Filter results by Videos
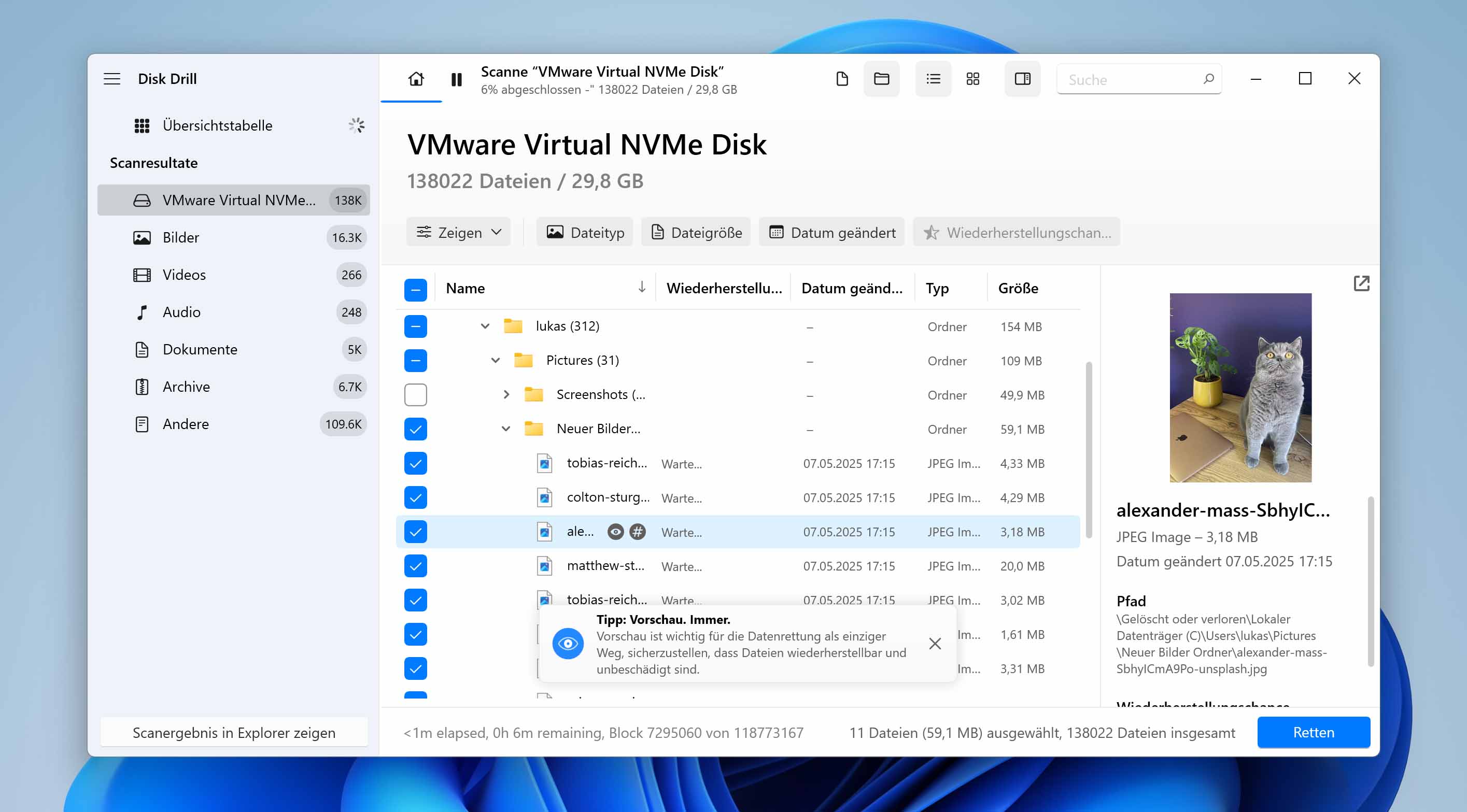This screenshot has width=1467, height=812. coord(233,275)
